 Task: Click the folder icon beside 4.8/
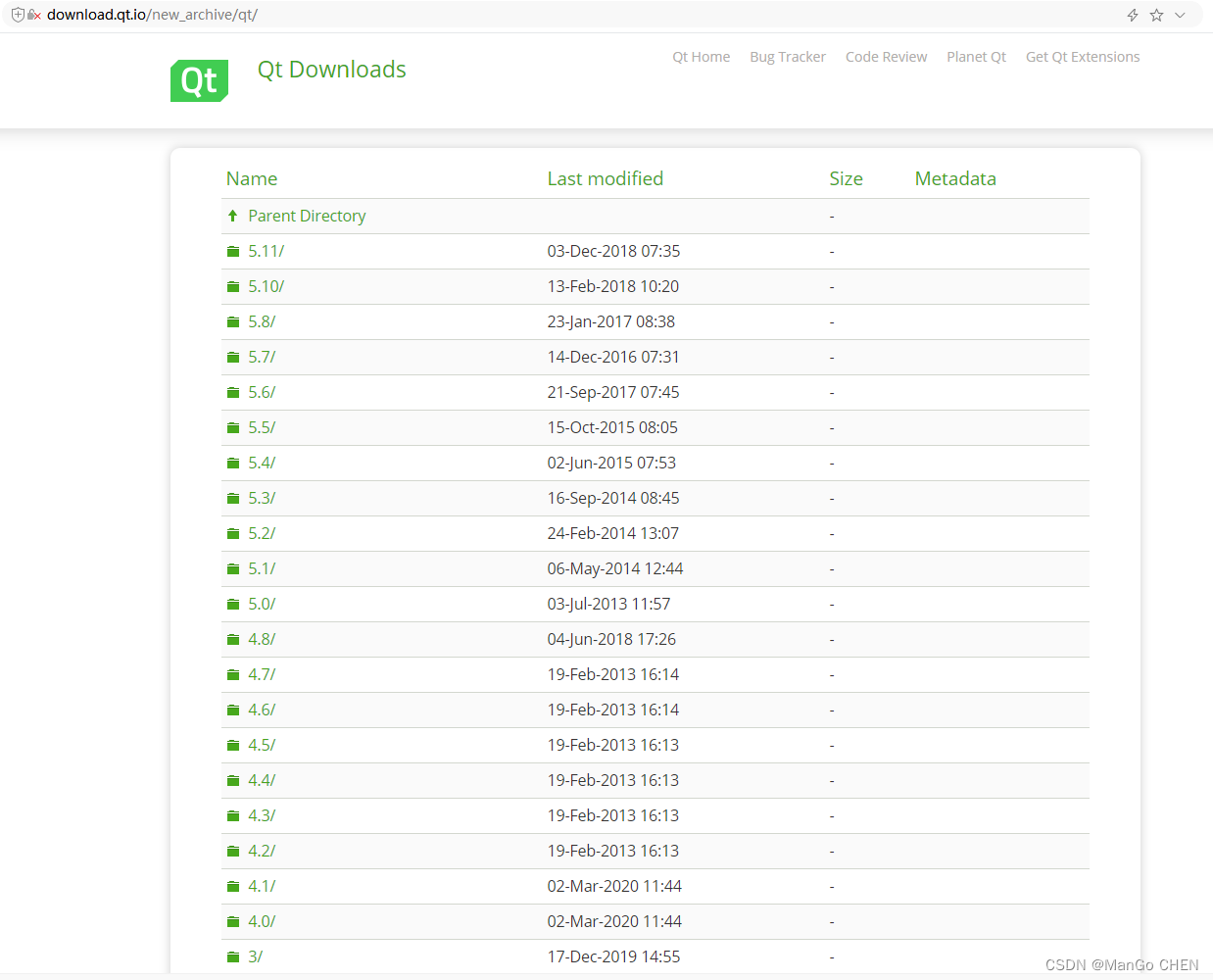[233, 640]
